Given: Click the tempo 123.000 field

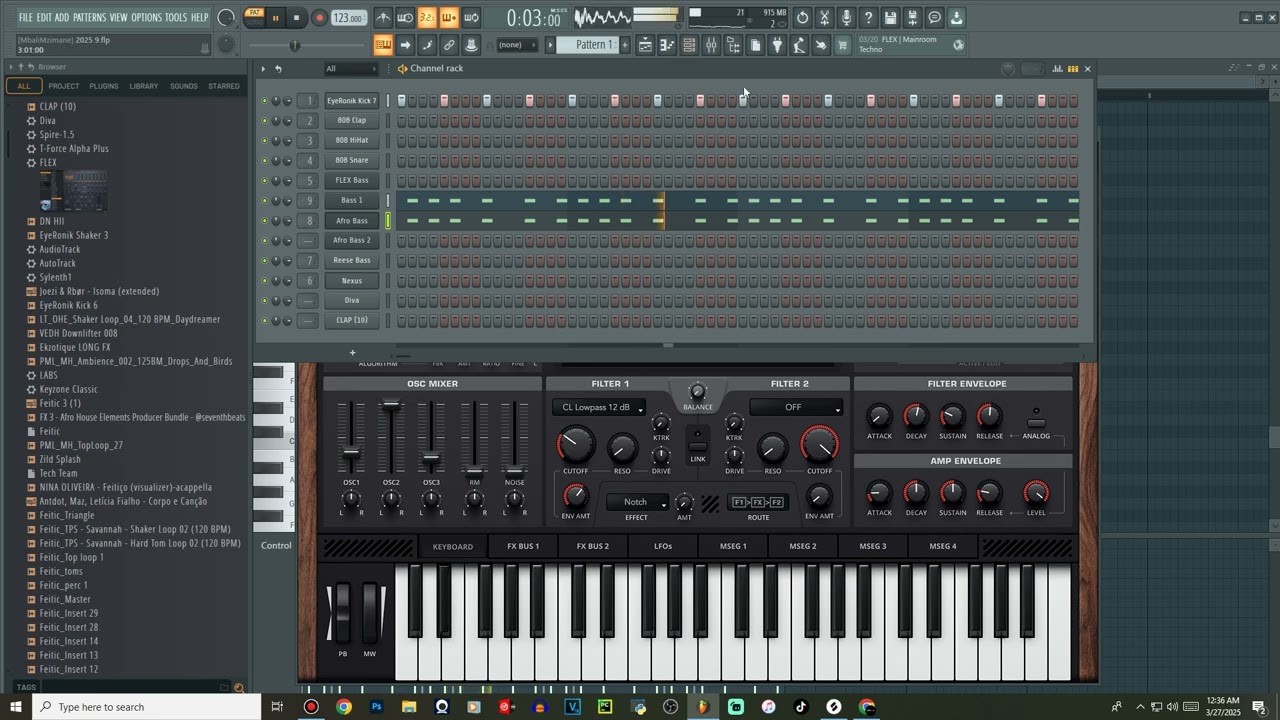Looking at the screenshot, I should click(348, 18).
